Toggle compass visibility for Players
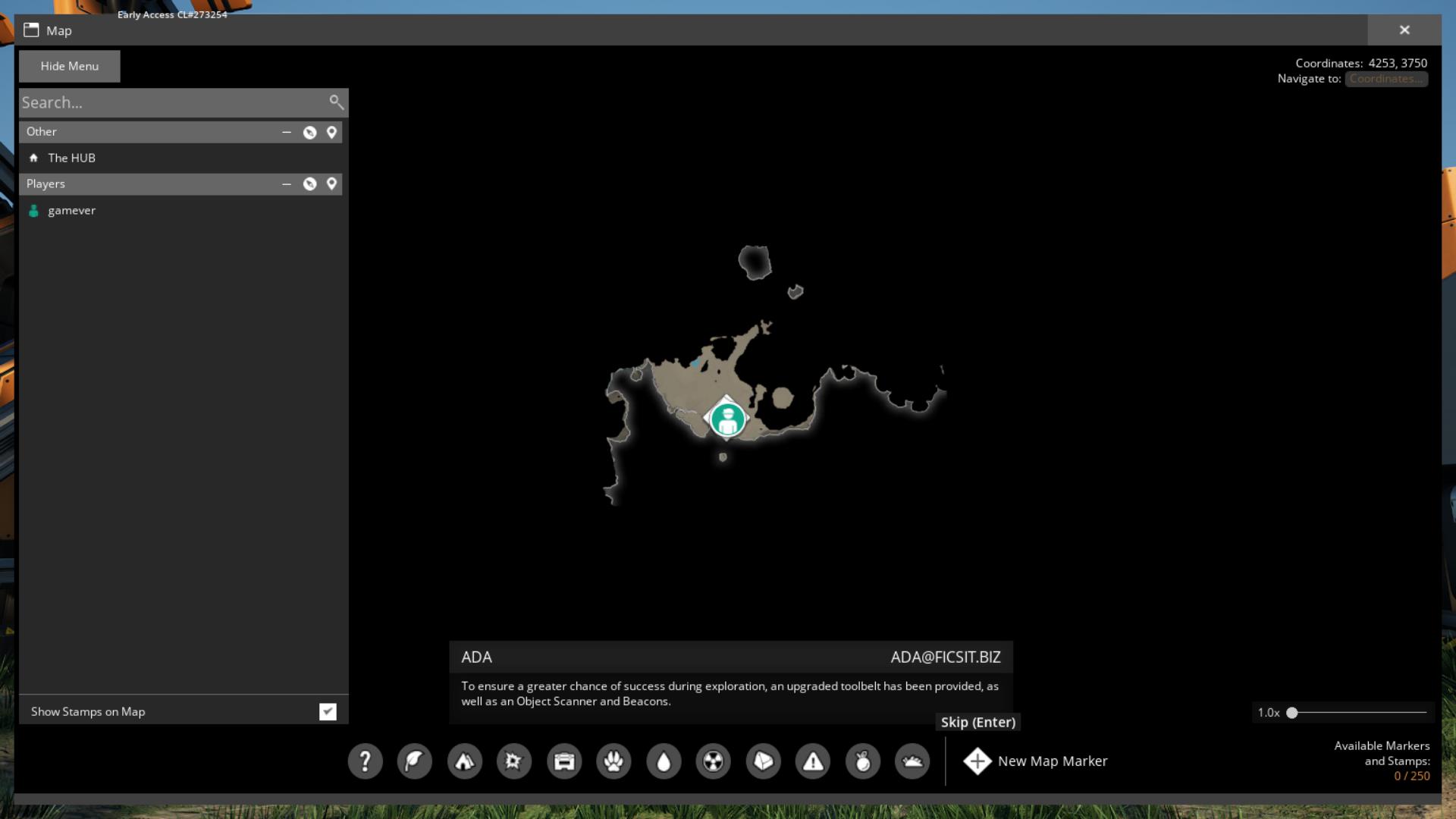Screen dimensions: 1456x819 click(309, 184)
